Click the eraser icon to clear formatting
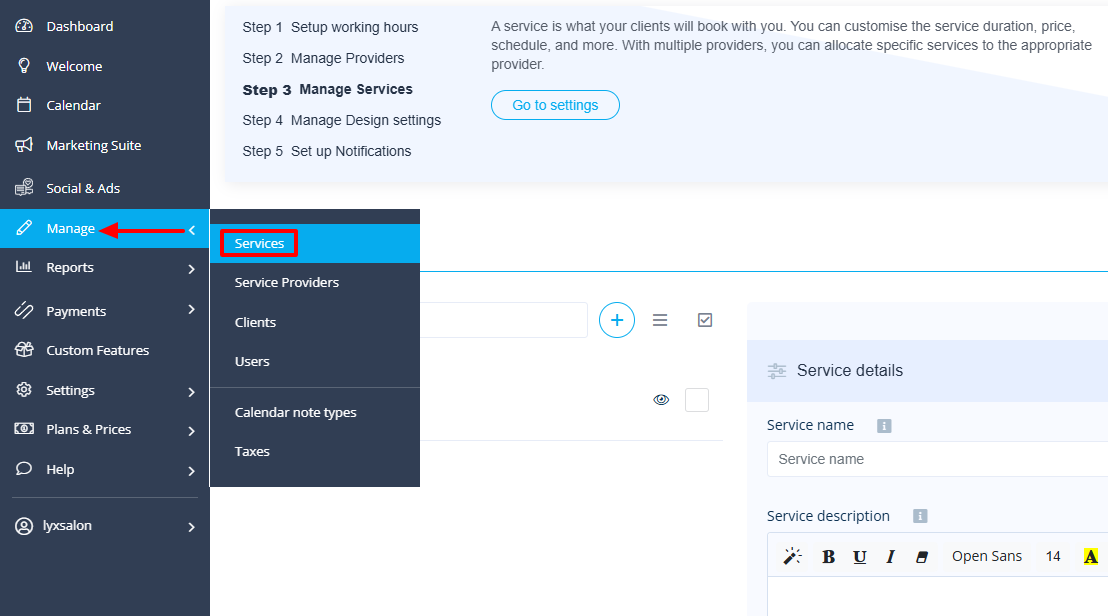1108x616 pixels. point(921,556)
